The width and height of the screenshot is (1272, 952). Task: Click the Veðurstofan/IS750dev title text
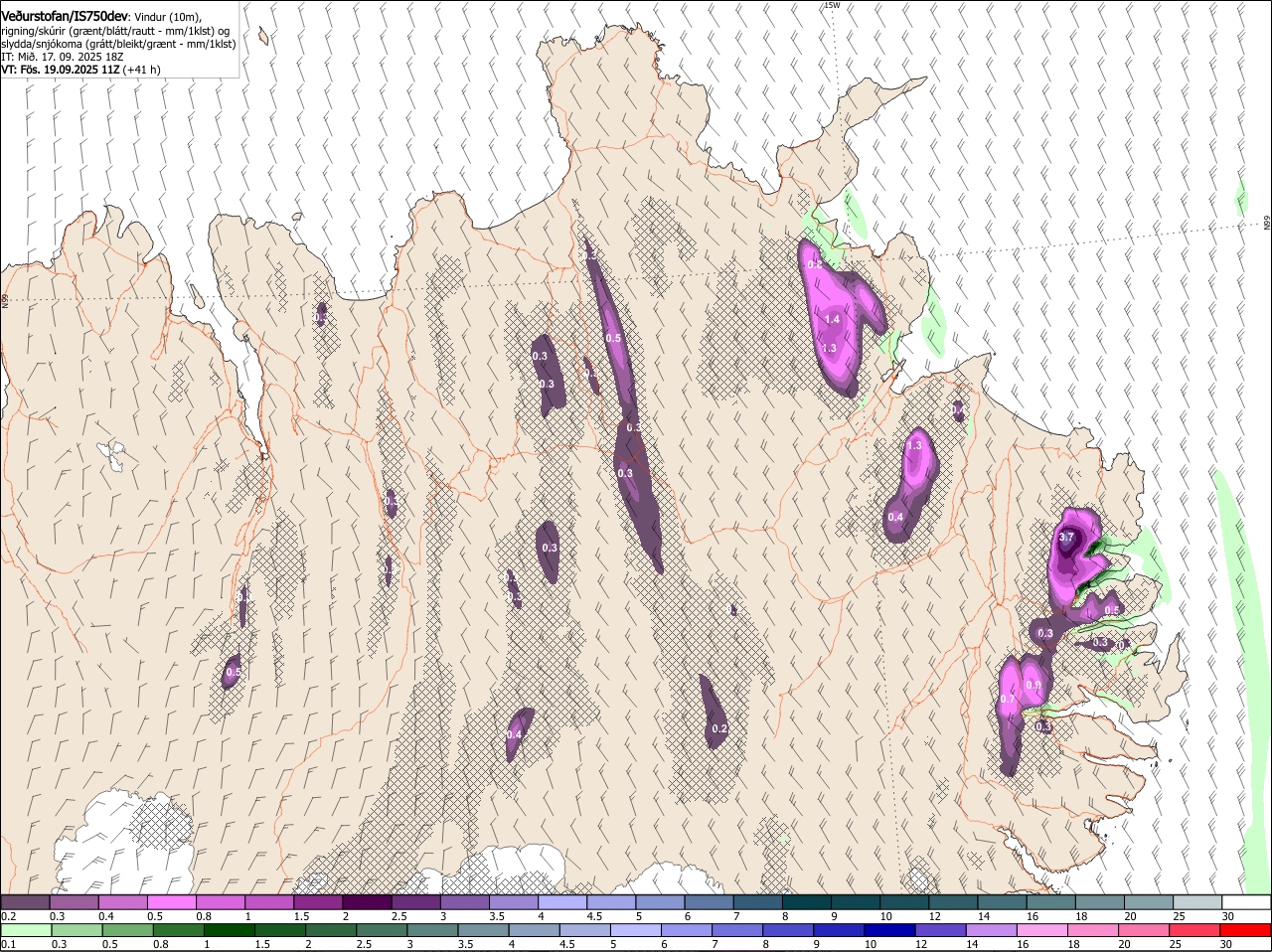65,17
